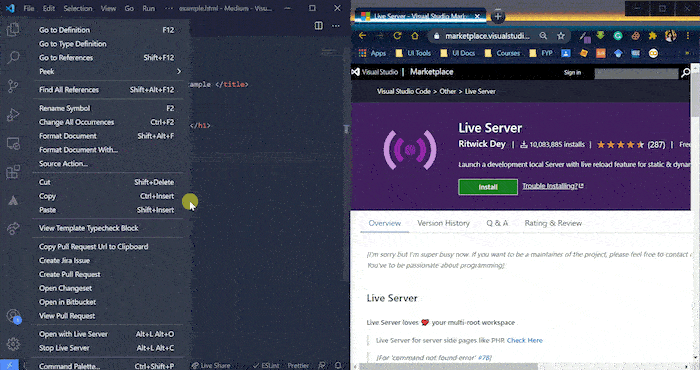Switch to Q & A tab
This screenshot has height=370, width=700.
497,223
